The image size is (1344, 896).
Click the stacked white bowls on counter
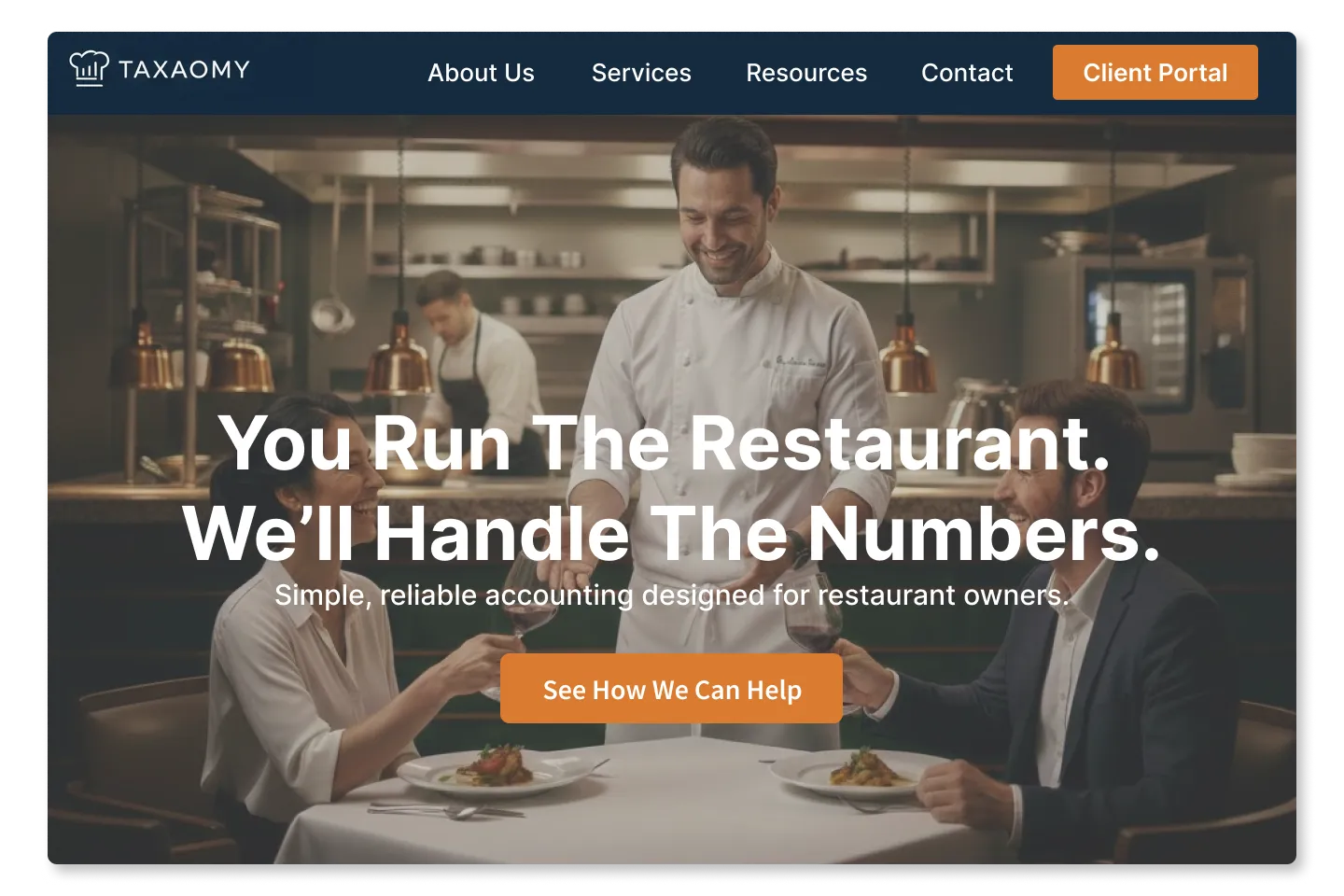(x=1263, y=457)
